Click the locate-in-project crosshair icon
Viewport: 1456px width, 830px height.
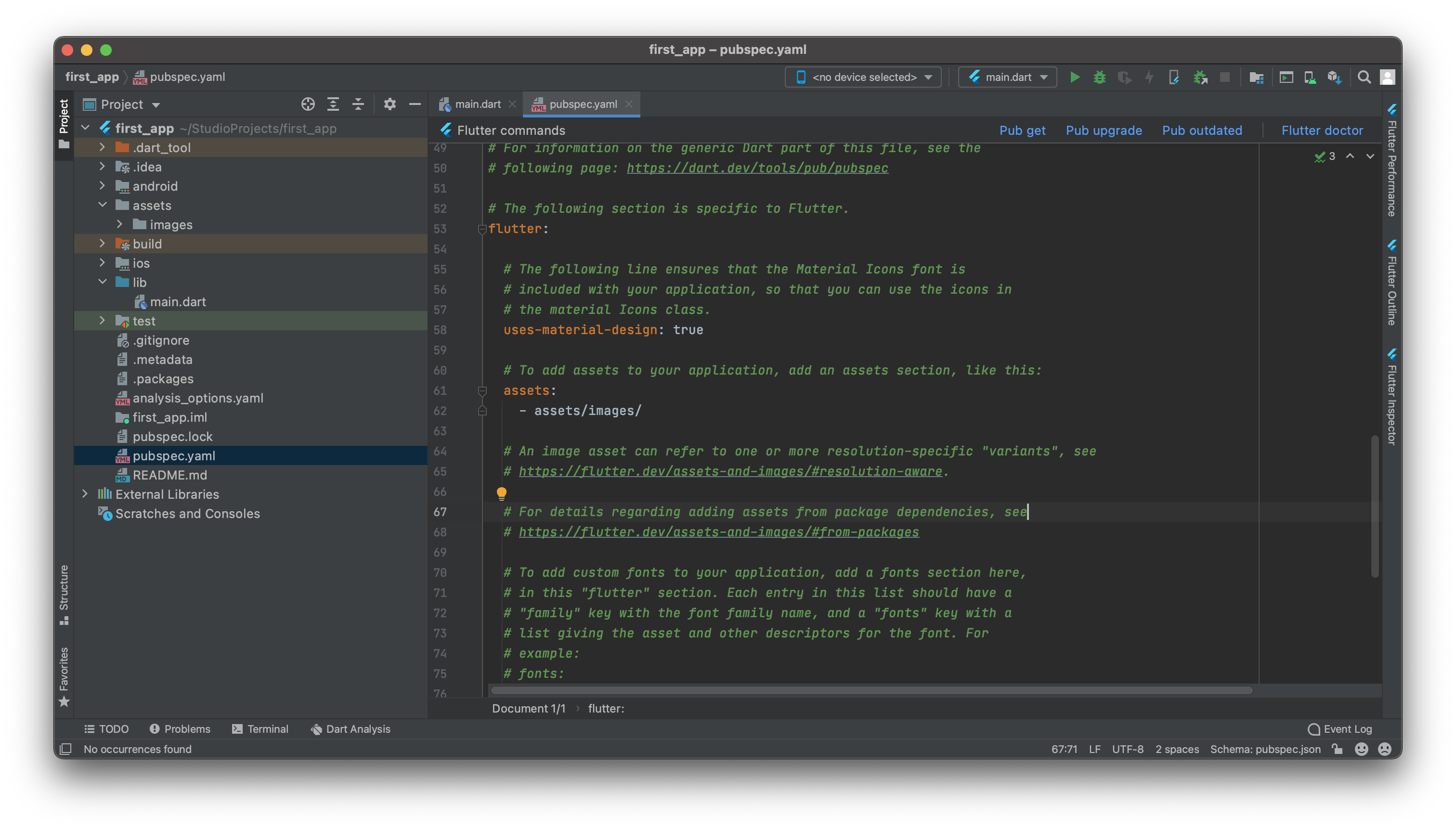[x=308, y=104]
